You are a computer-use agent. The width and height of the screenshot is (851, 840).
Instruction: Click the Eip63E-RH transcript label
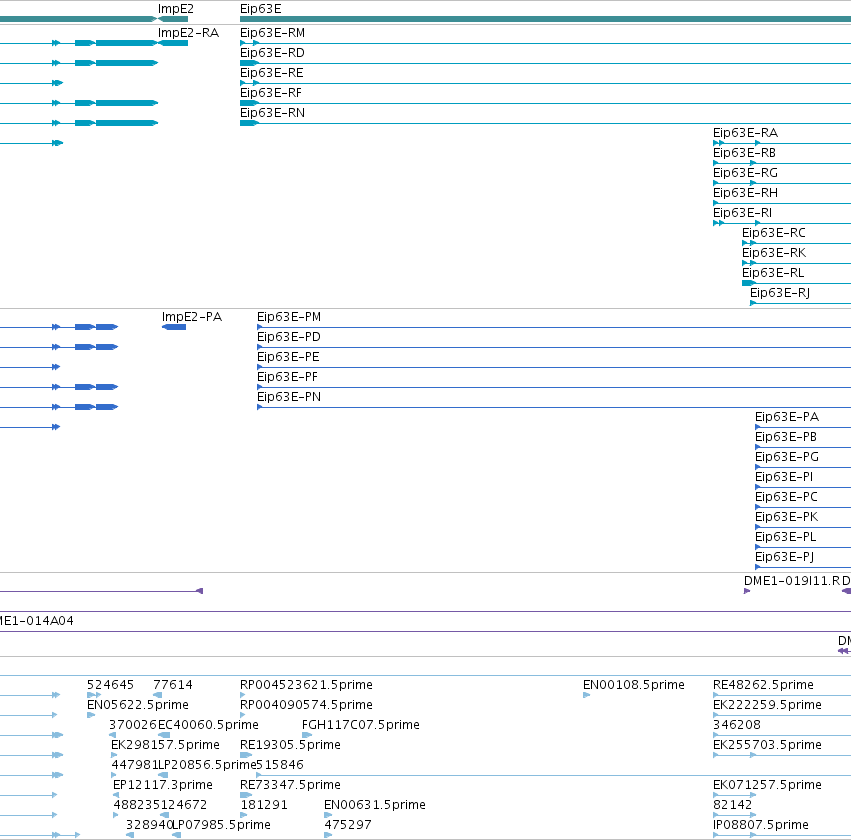pos(745,194)
